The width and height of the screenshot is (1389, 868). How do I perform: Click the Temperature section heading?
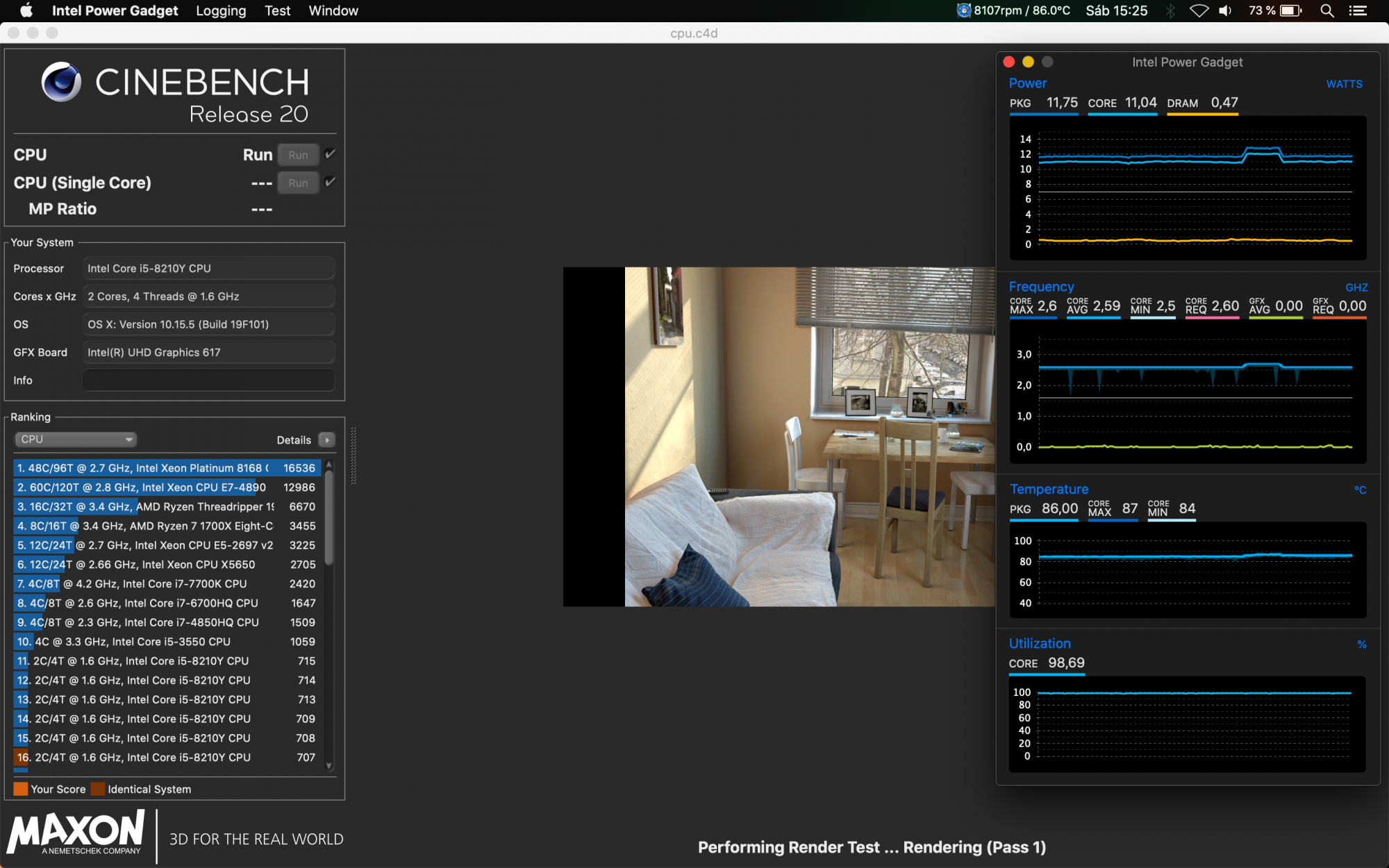click(x=1049, y=490)
